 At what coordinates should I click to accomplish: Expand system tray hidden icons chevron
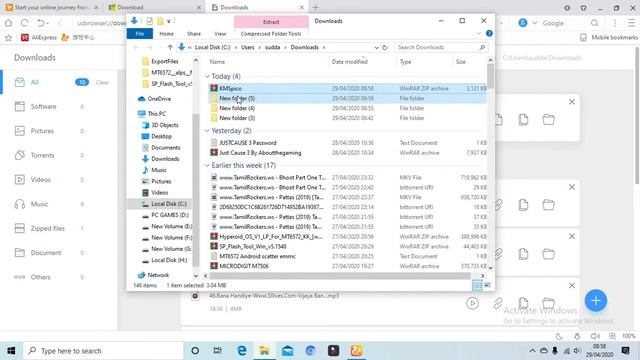click(532, 351)
